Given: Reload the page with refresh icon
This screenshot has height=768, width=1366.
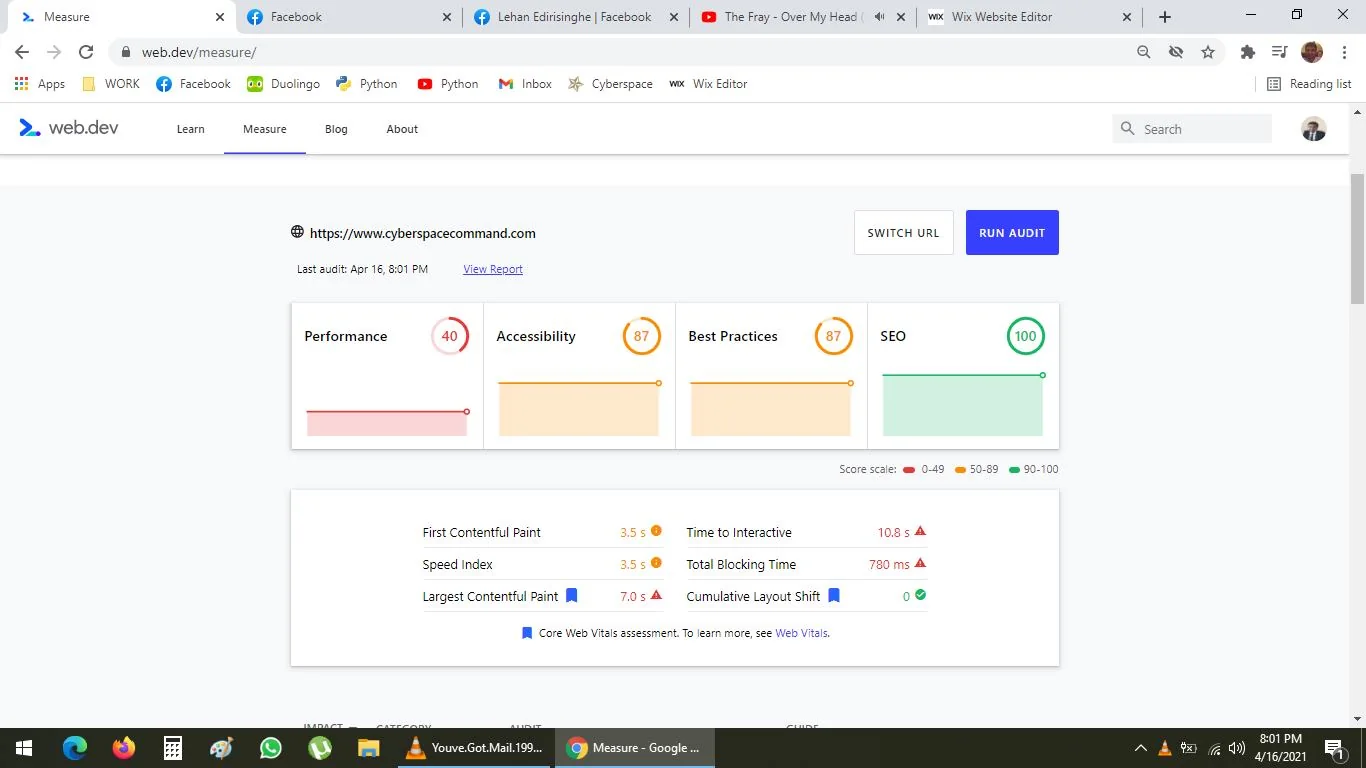Looking at the screenshot, I should coord(86,52).
